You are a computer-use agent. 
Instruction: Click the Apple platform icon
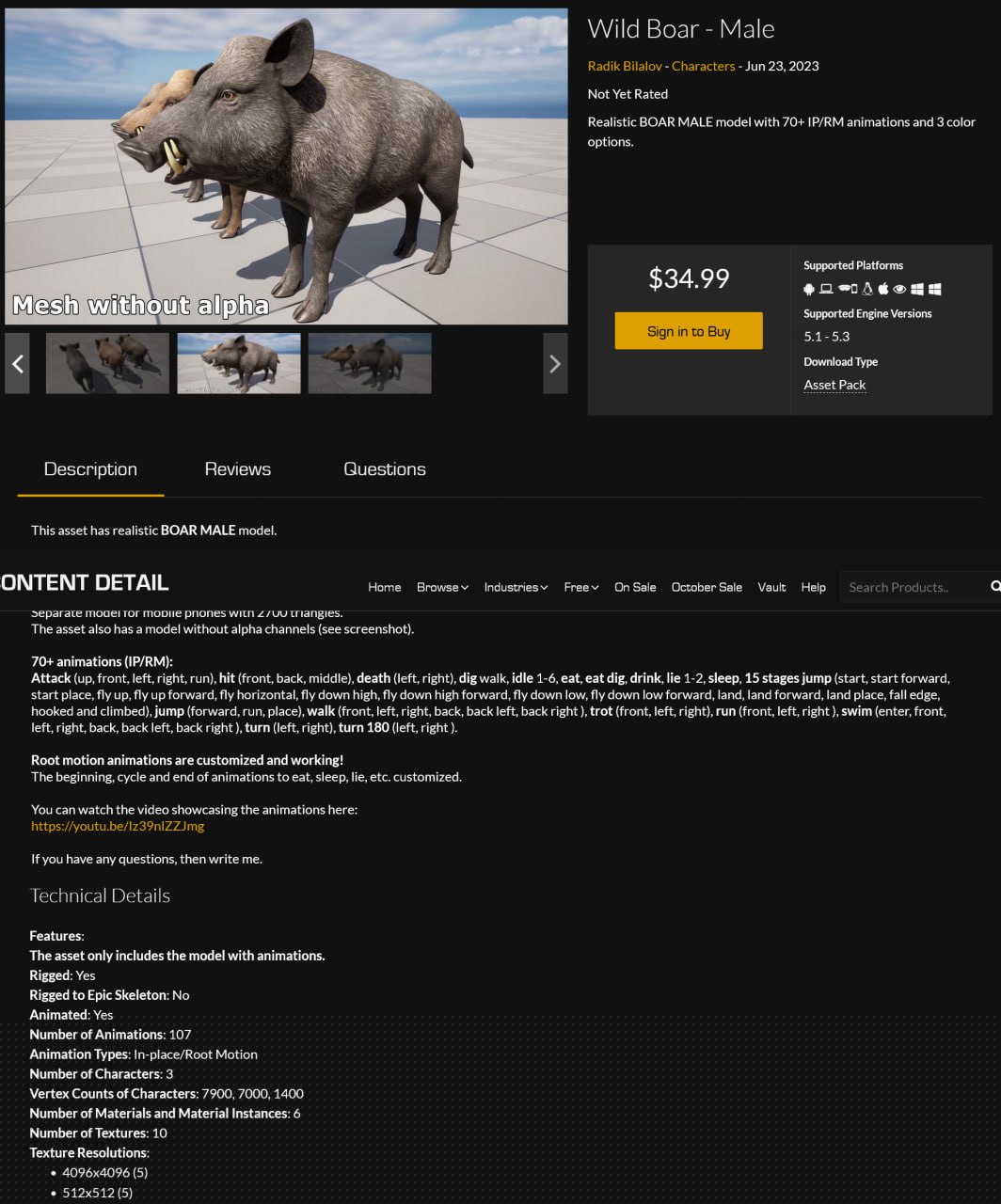pyautogui.click(x=883, y=289)
